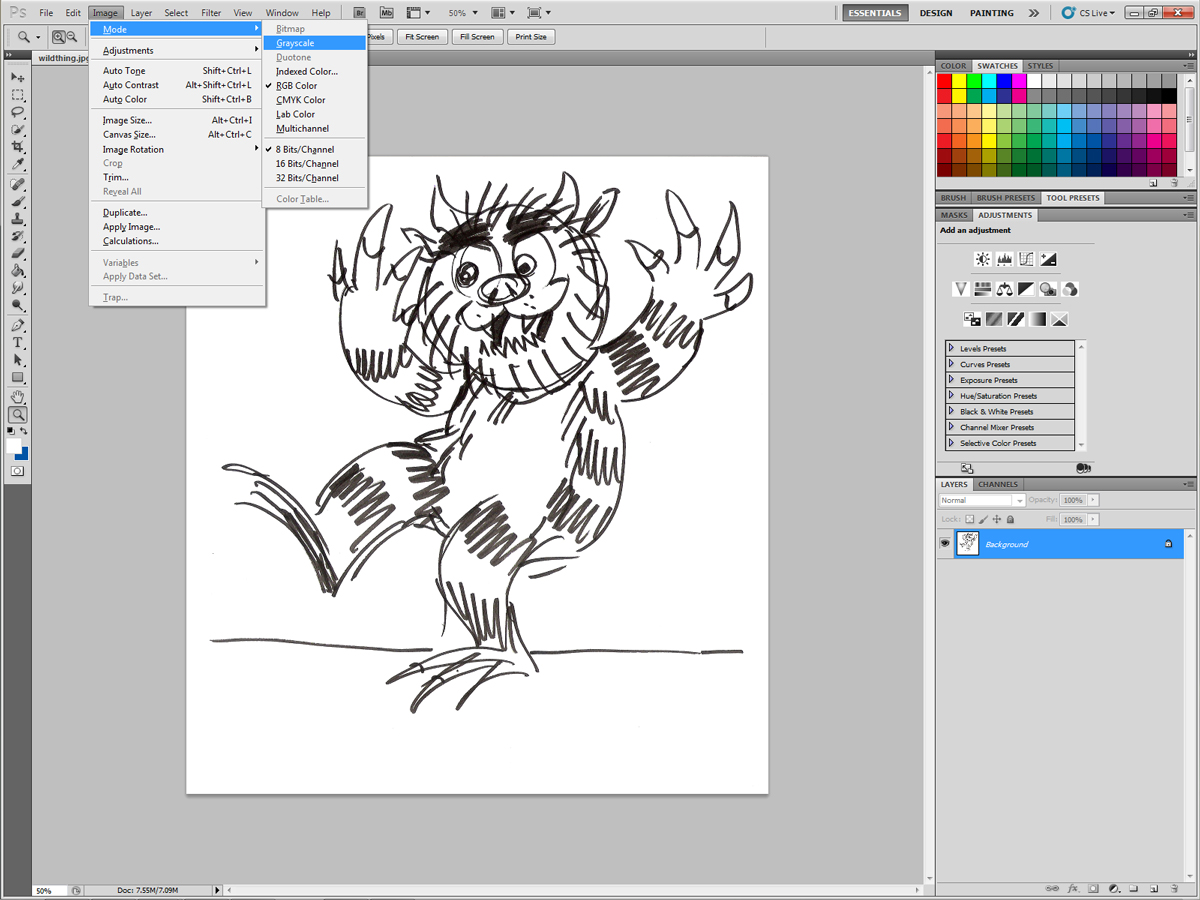
Task: Expand Channel Mixer Presets
Action: [951, 427]
